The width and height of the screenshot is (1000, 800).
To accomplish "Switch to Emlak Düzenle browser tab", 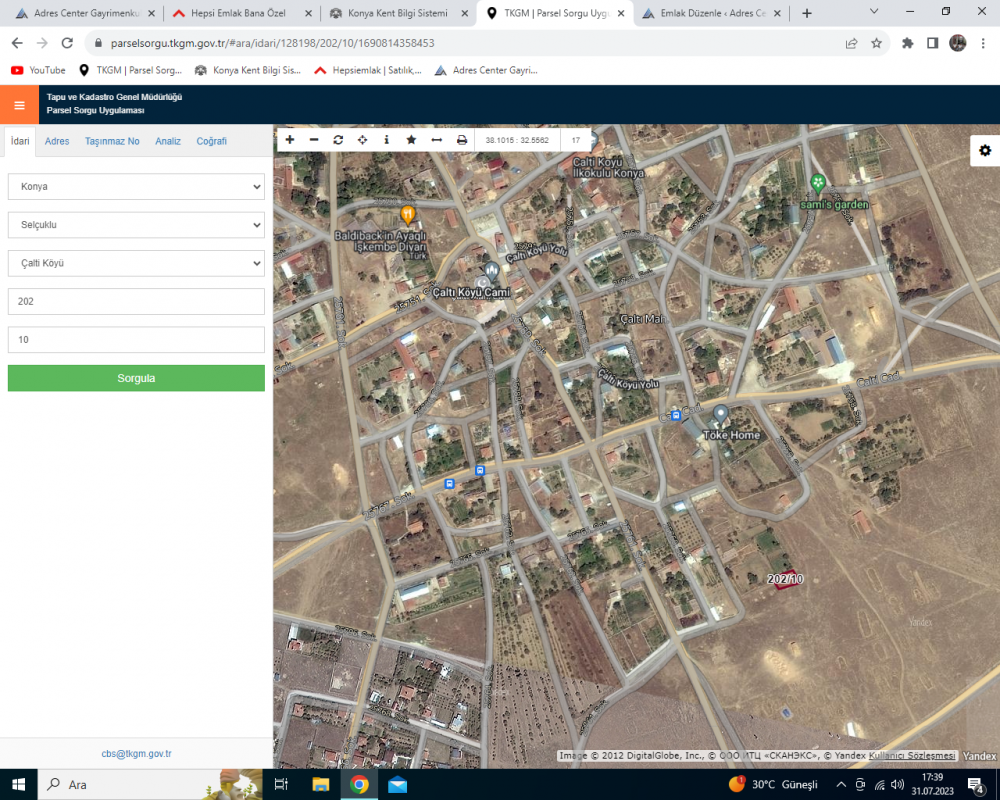I will (x=711, y=13).
